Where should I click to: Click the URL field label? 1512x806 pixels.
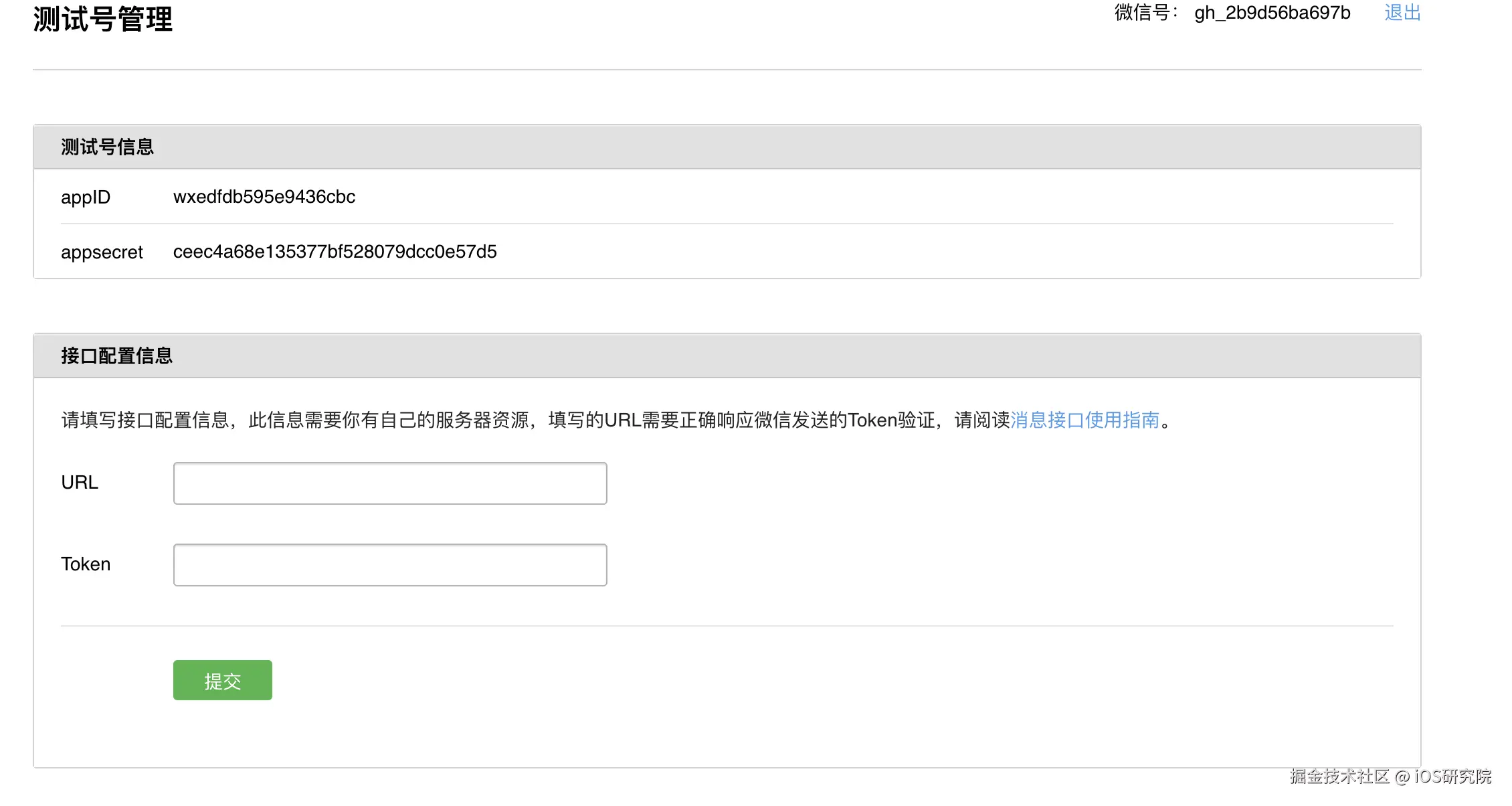tap(80, 483)
